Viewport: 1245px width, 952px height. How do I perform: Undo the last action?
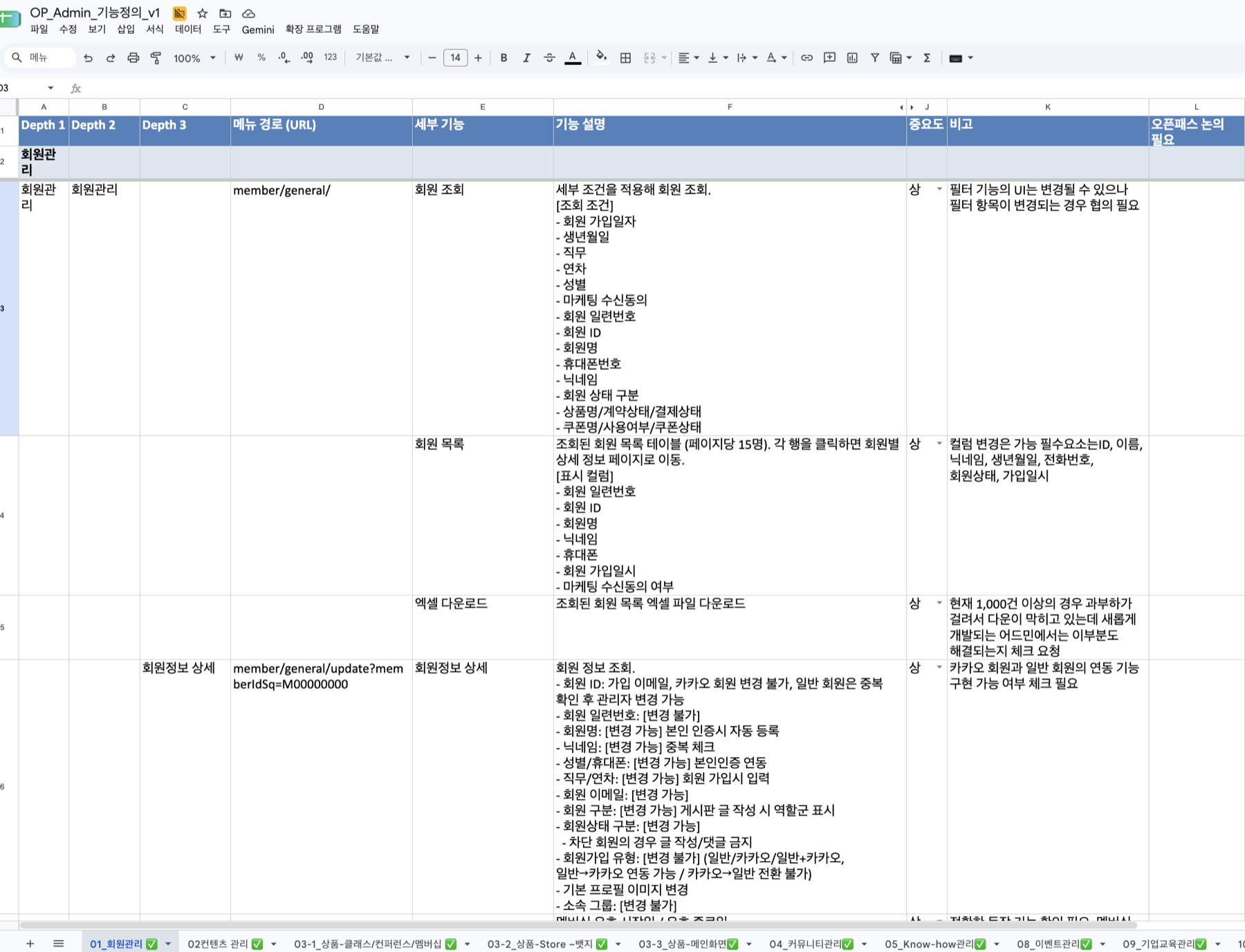(x=88, y=58)
